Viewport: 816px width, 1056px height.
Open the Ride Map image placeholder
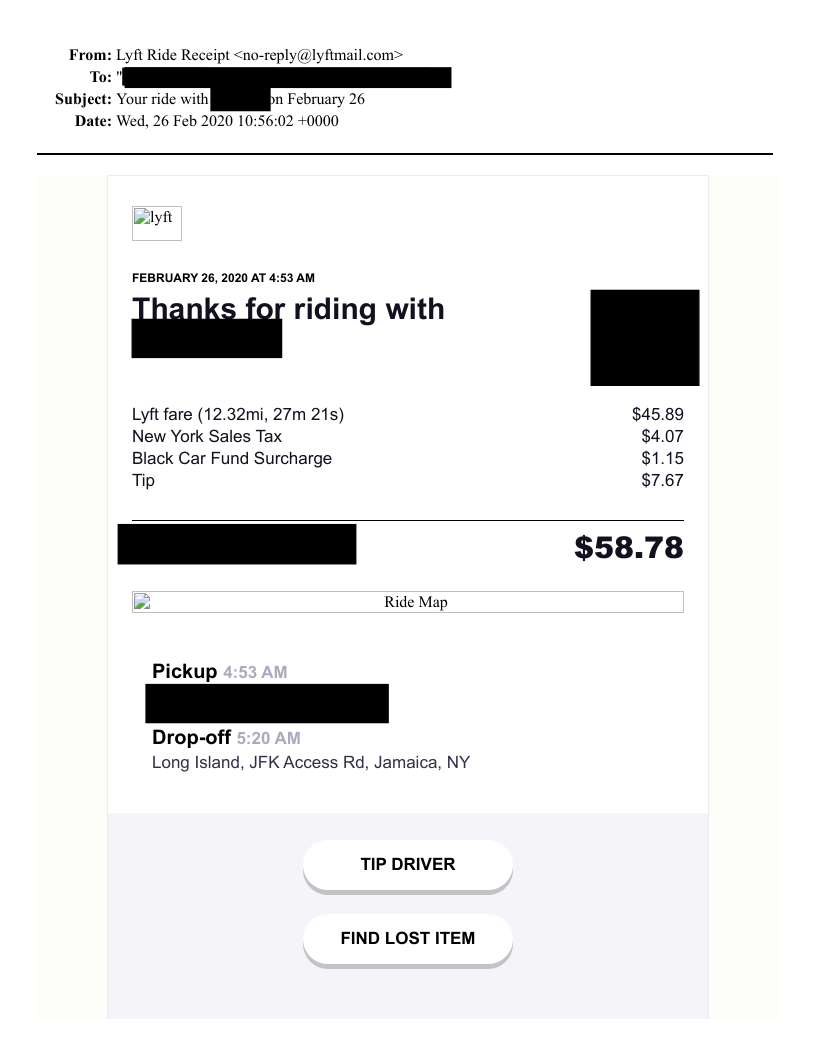click(408, 602)
